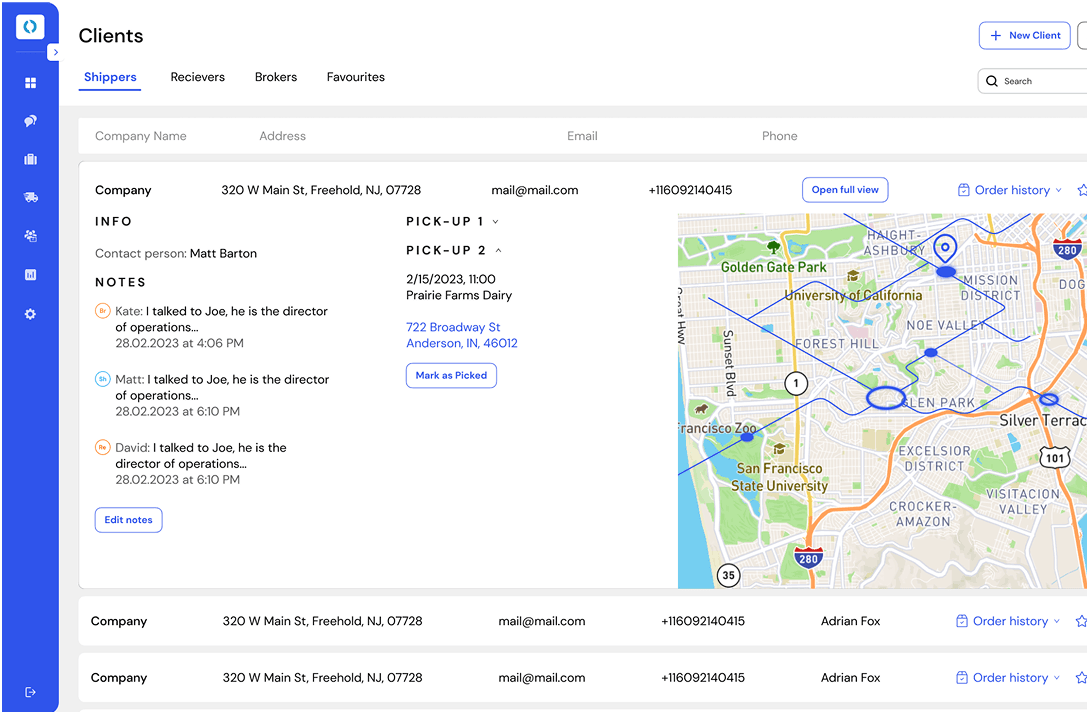Open the dashboard grid icon in sidebar
Screen dimensions: 1087x712
coord(30,83)
